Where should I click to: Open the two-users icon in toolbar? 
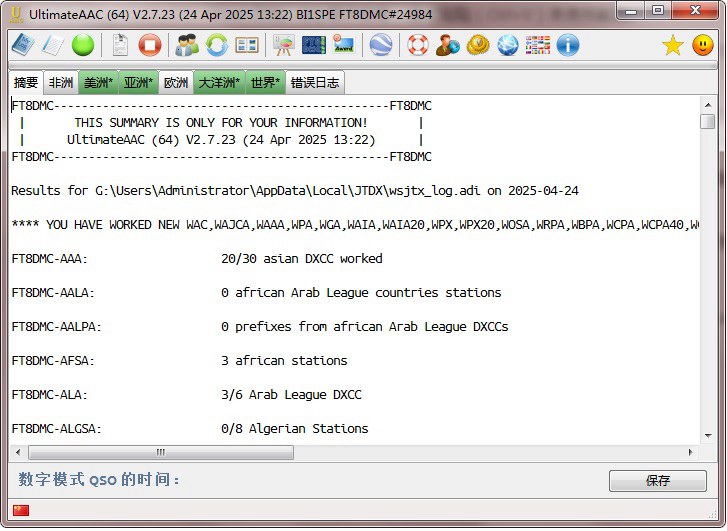187,45
